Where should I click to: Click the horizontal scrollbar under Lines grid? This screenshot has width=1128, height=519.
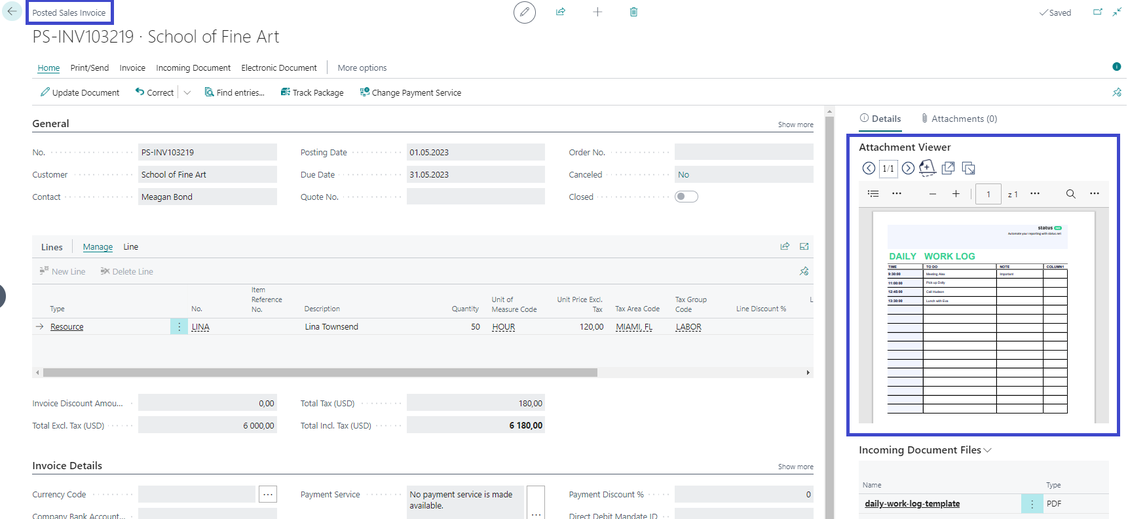point(320,372)
